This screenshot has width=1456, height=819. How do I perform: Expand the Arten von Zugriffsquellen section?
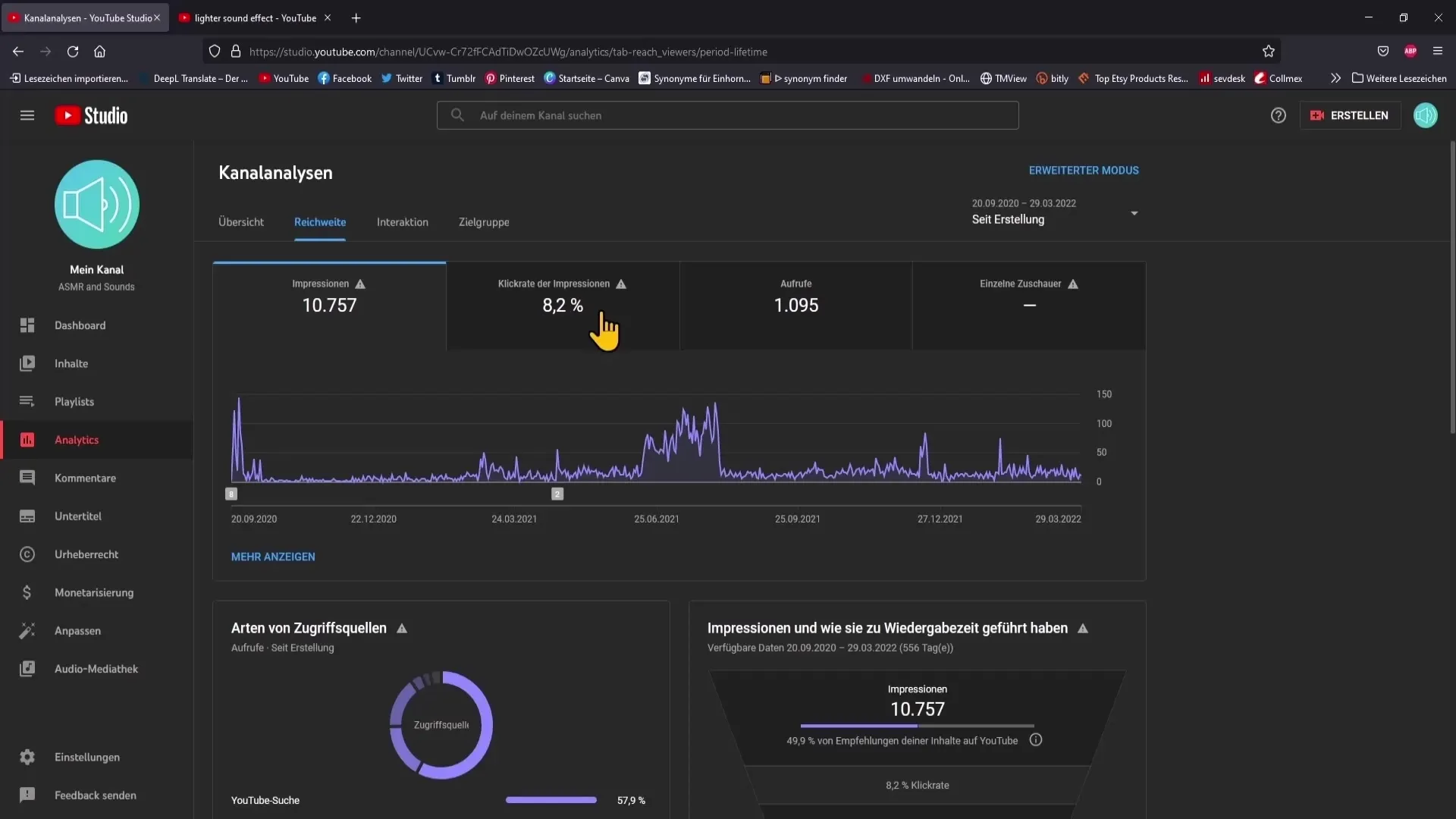pyautogui.click(x=308, y=627)
